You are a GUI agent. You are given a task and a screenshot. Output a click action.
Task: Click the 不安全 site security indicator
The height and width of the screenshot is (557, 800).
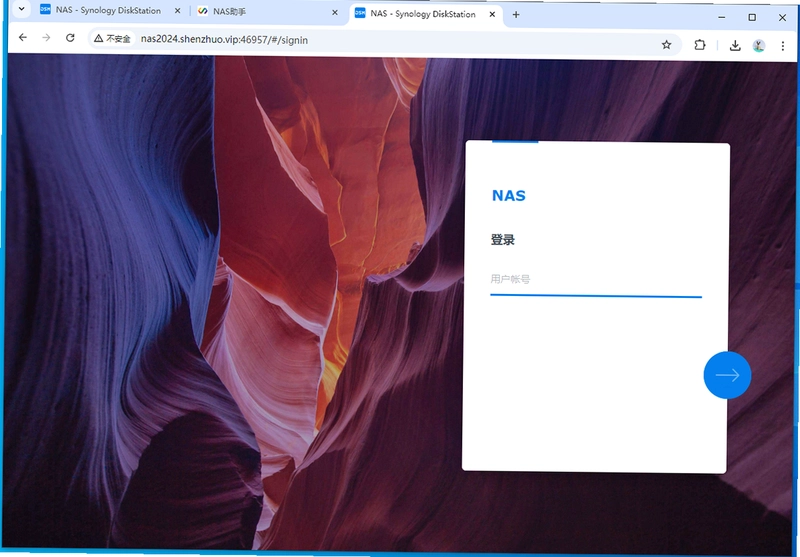(x=113, y=38)
